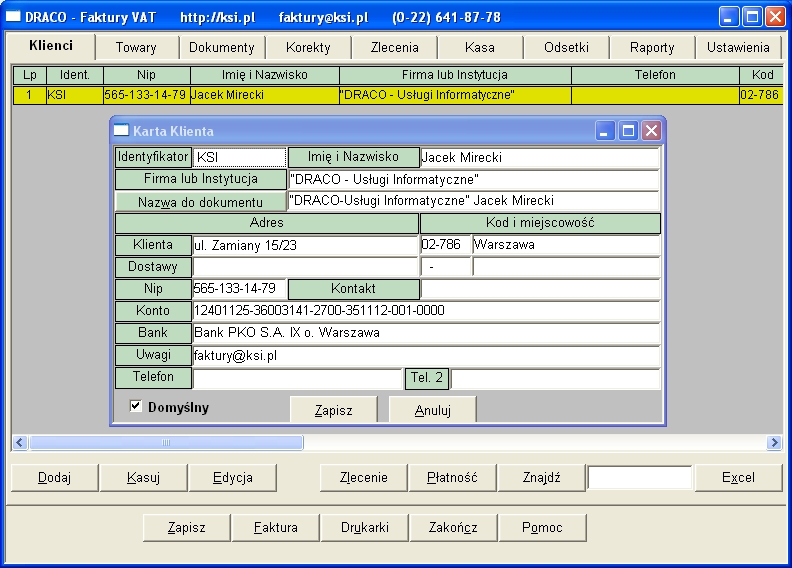The image size is (792, 568).
Task: Open the Ustawienia tab
Action: pyautogui.click(x=738, y=47)
